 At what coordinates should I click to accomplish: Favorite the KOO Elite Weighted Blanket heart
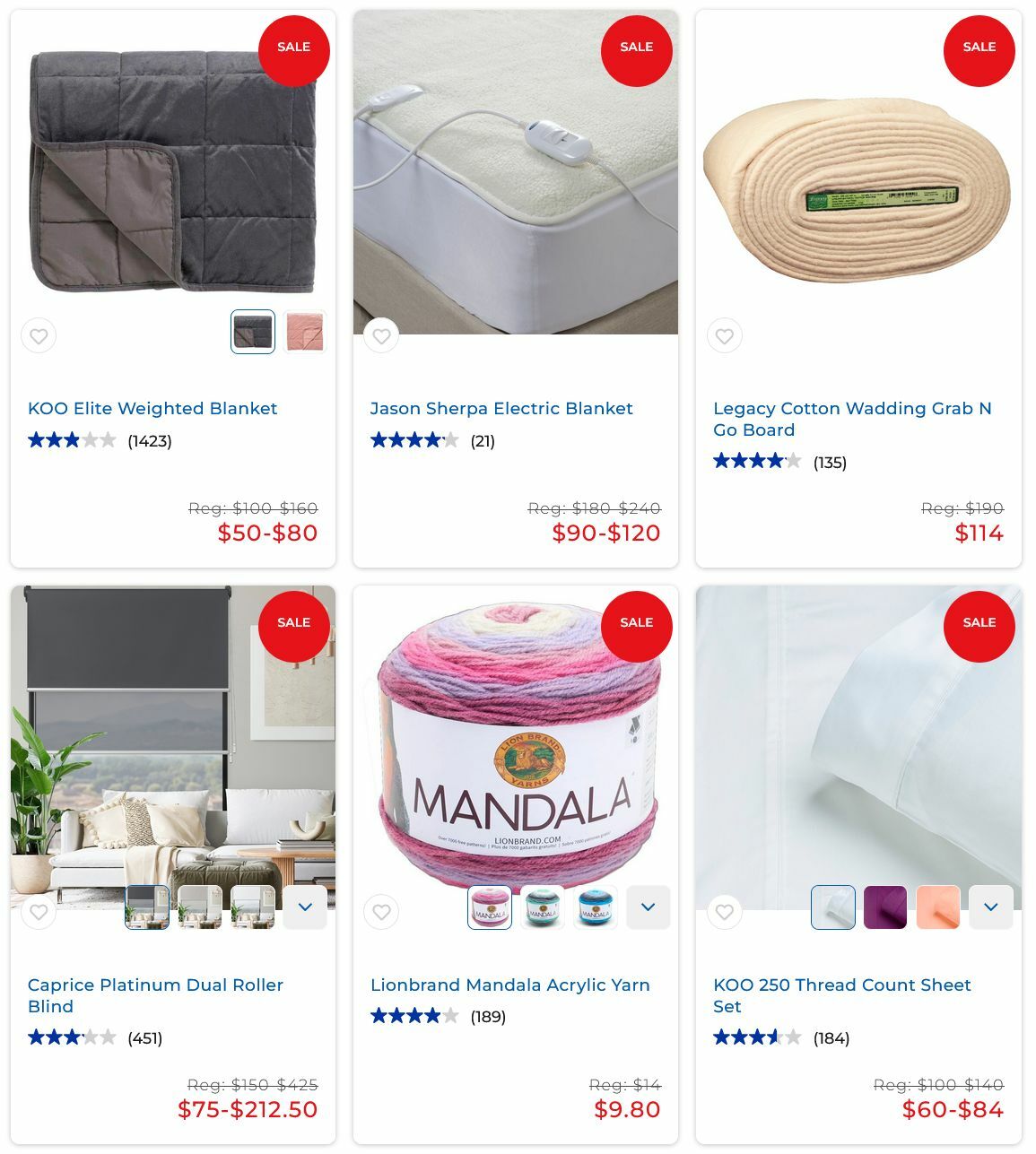coord(39,336)
